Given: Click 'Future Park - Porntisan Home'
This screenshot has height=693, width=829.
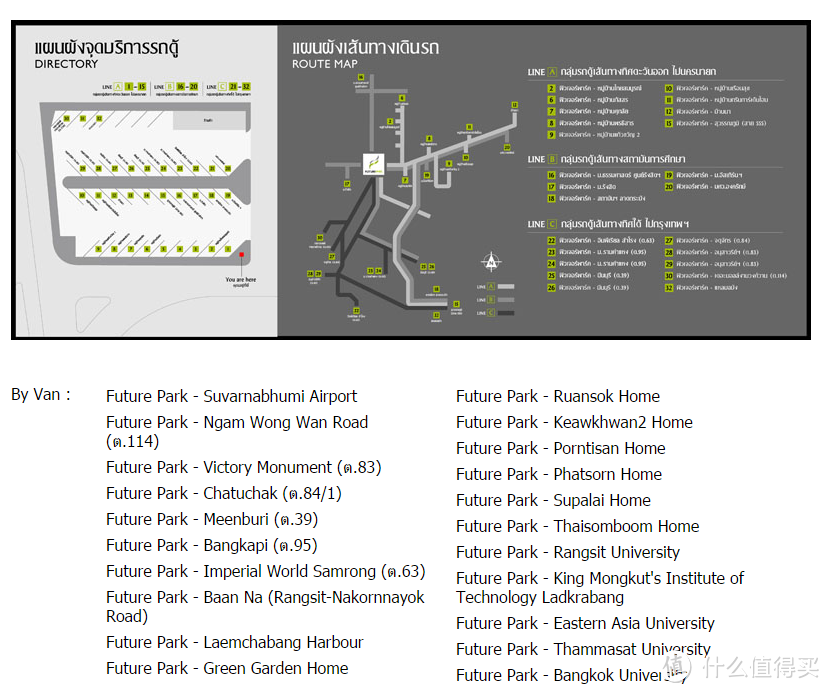Looking at the screenshot, I should pos(561,448).
